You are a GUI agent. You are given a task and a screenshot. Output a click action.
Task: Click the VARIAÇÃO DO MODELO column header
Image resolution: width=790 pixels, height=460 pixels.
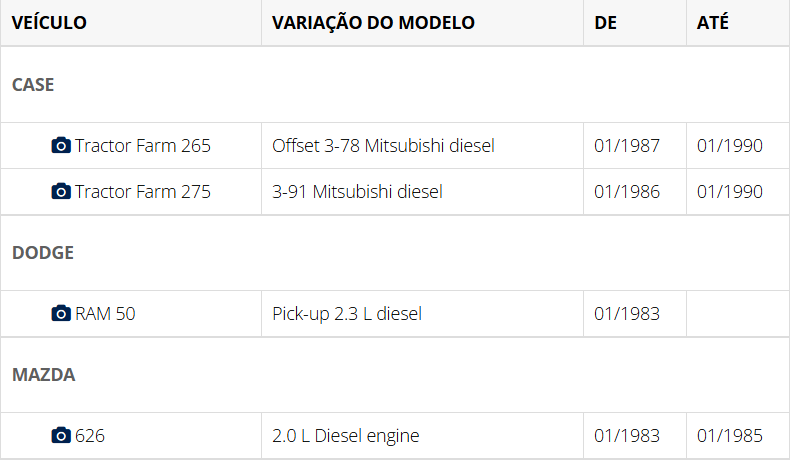pyautogui.click(x=373, y=23)
